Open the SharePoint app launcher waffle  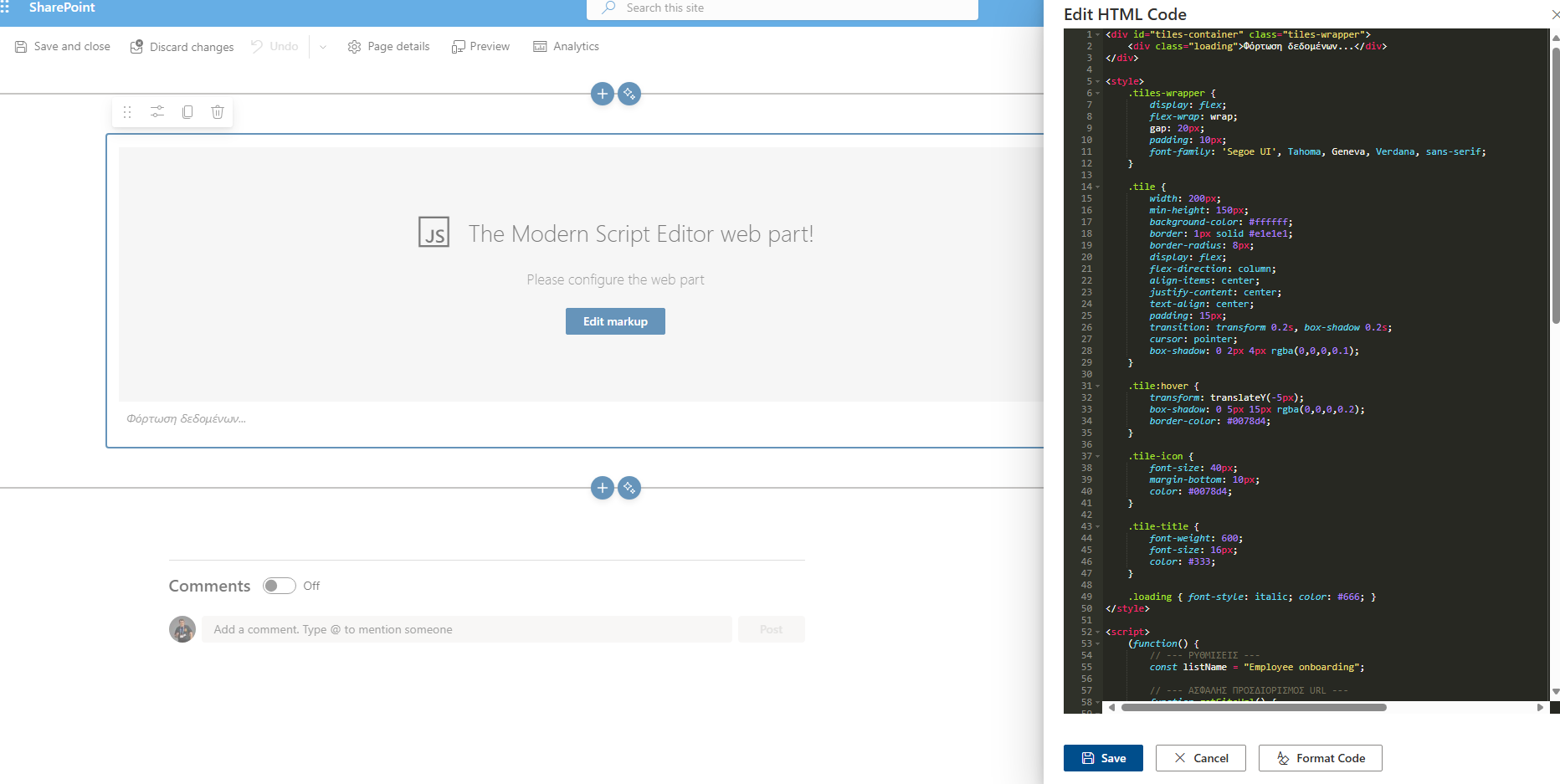(5, 8)
